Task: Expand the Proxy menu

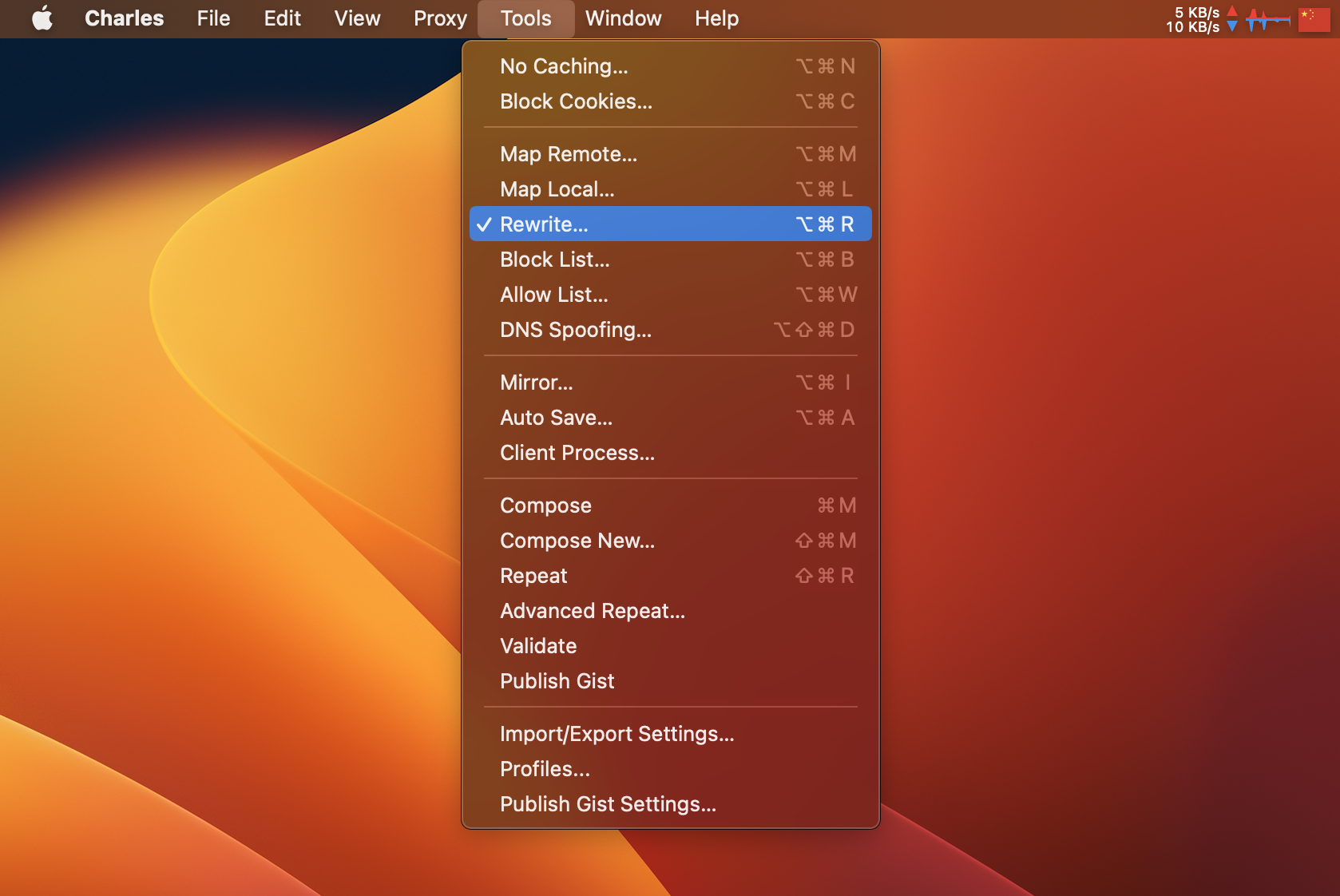Action: pyautogui.click(x=440, y=18)
